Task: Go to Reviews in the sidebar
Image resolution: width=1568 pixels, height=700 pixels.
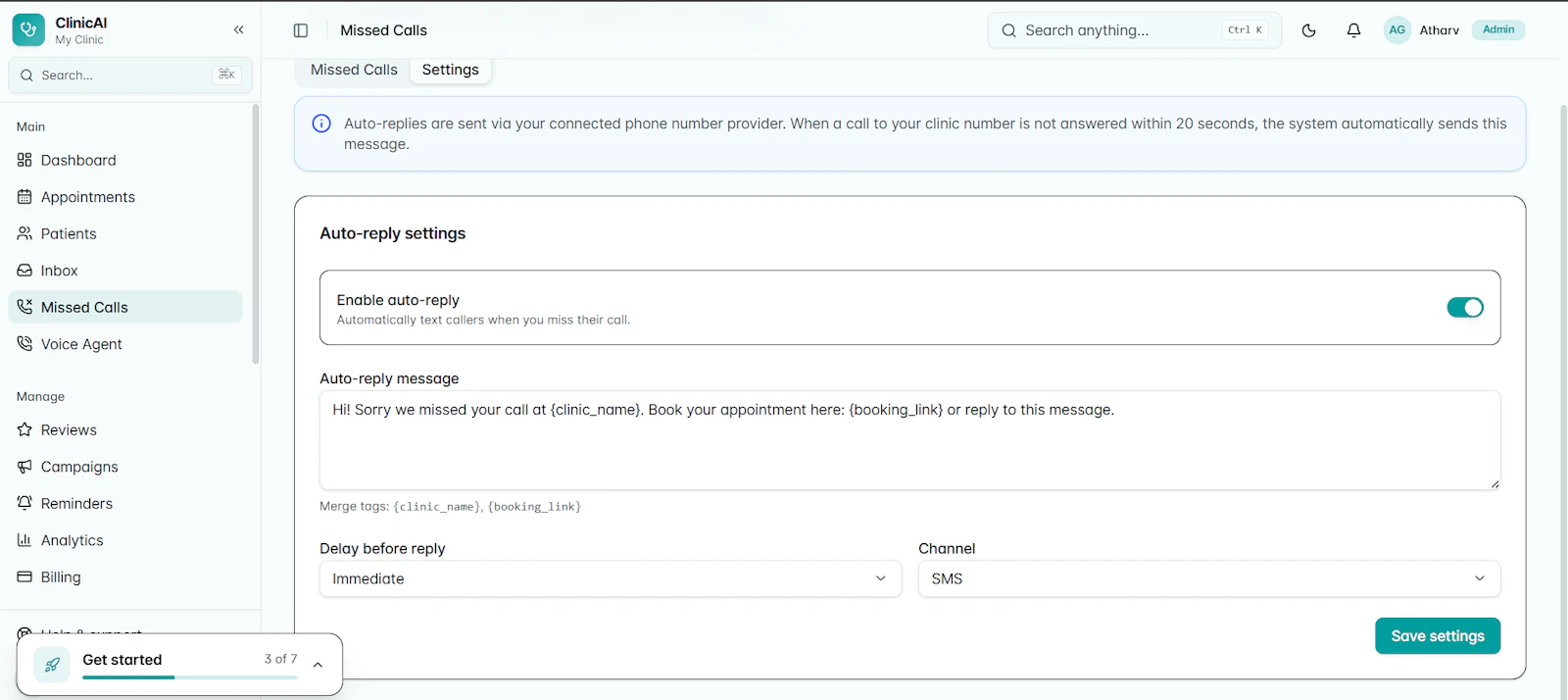Action: pos(125,429)
